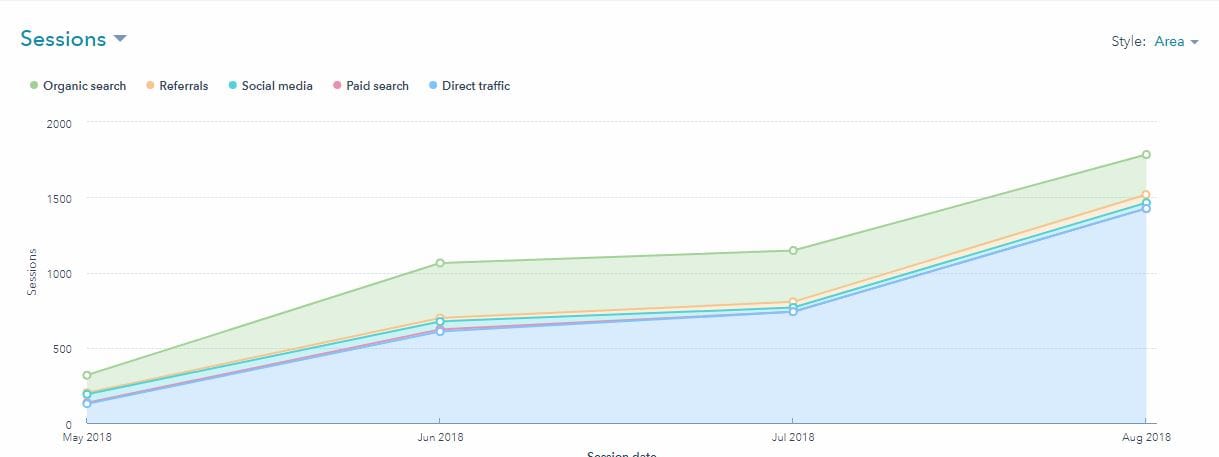The width and height of the screenshot is (1219, 457).
Task: Click the Social media data point at Jun 2018
Action: tap(440, 322)
